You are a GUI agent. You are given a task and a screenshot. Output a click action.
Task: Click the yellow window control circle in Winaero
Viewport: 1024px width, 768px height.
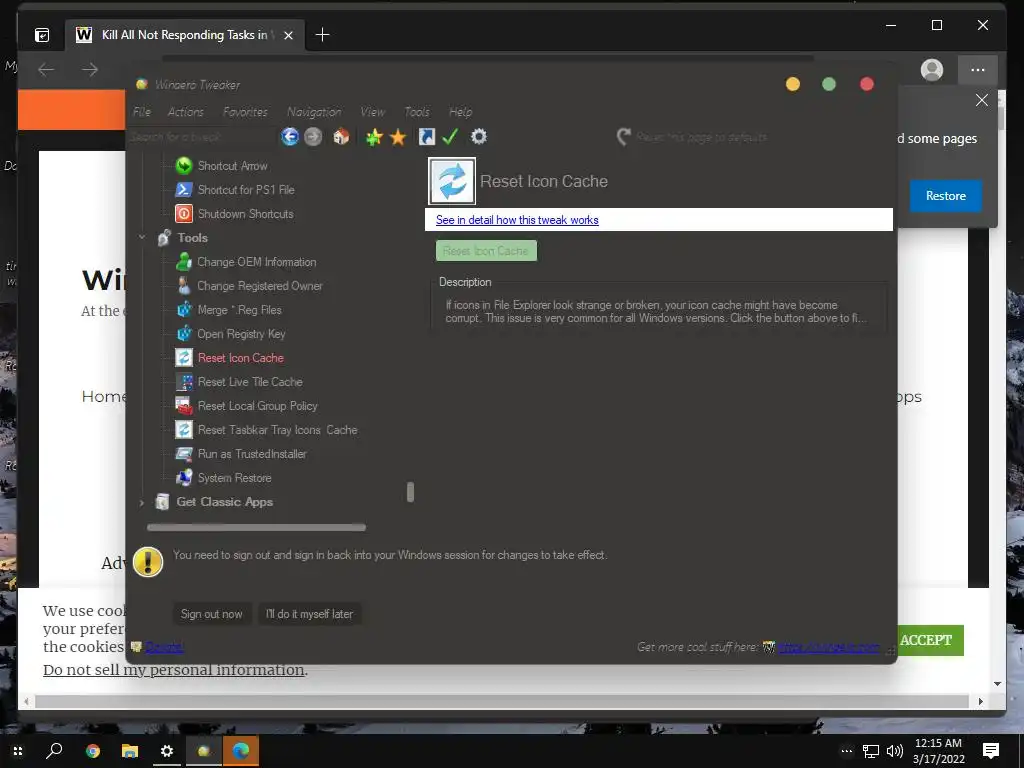[793, 84]
